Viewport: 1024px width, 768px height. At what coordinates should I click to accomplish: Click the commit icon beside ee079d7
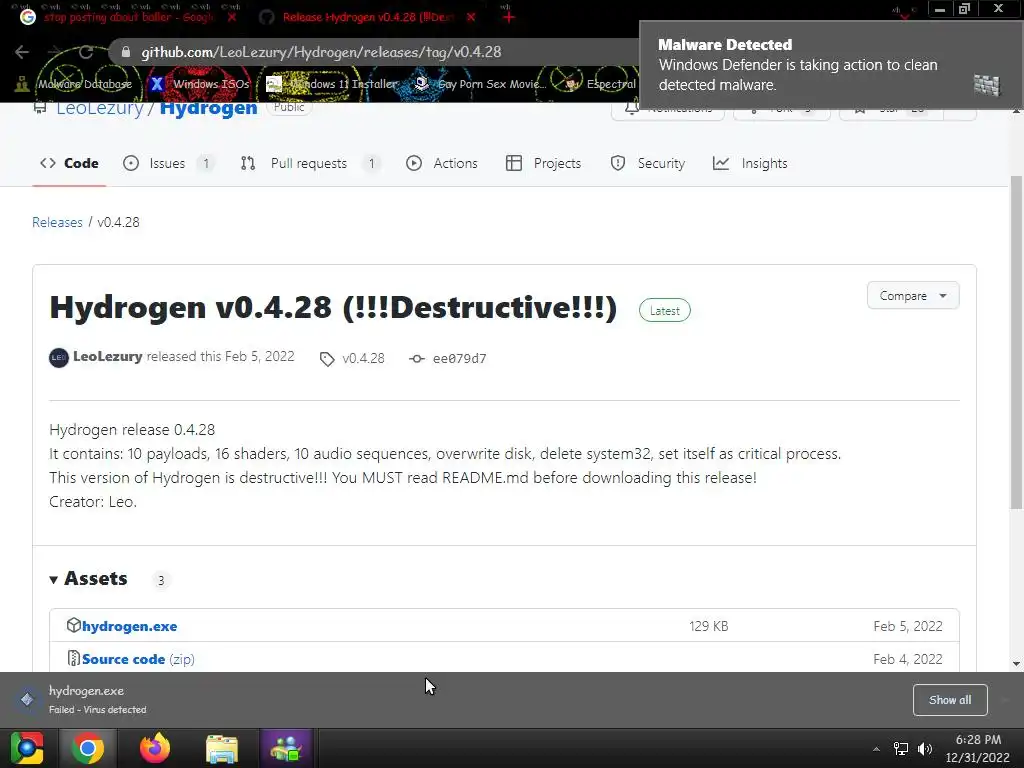pos(417,359)
